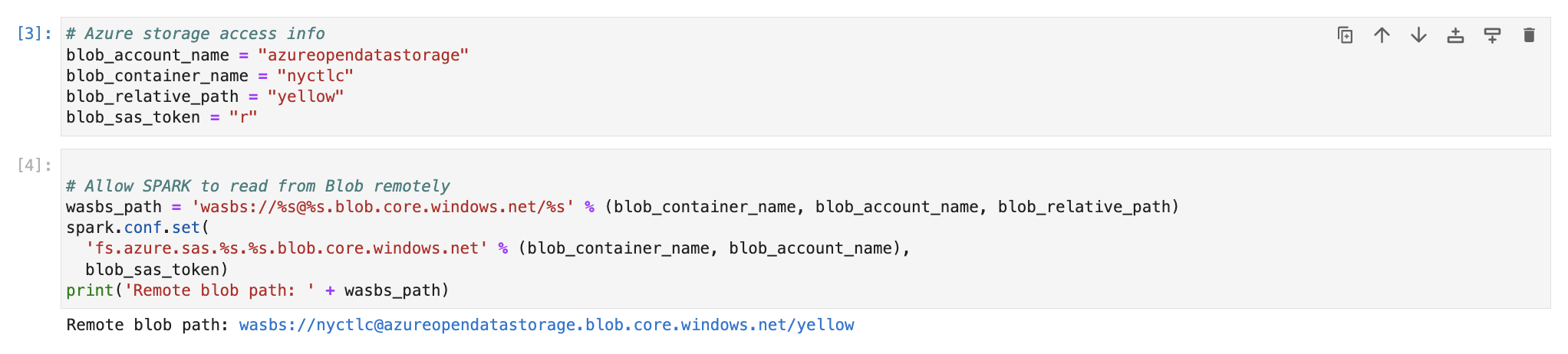
Task: Place cursor on blob_sas_token "r" value
Action: [x=243, y=117]
